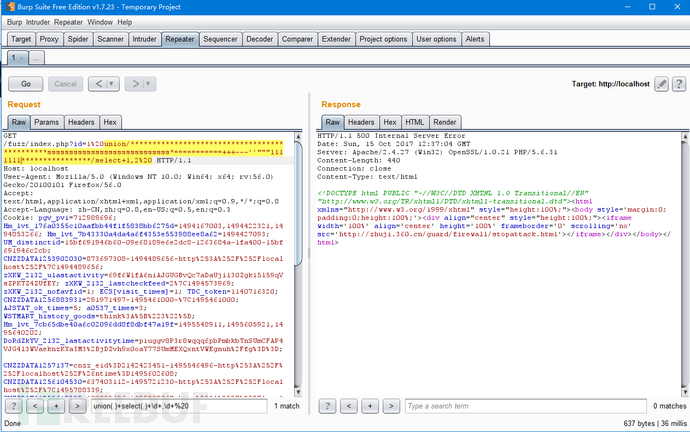Select request Params view tab
The height and width of the screenshot is (432, 690).
tap(47, 122)
